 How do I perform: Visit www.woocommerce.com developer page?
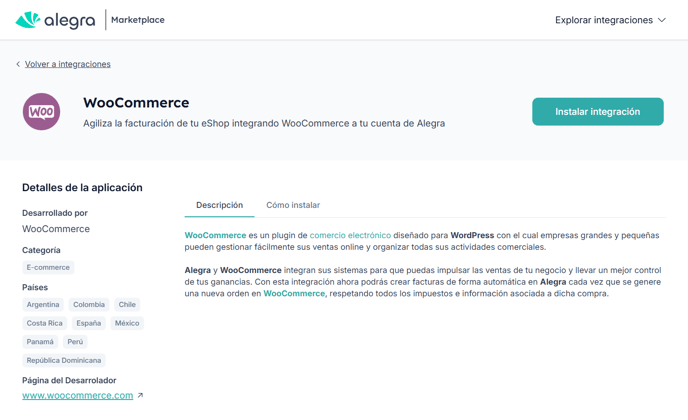[x=78, y=395]
